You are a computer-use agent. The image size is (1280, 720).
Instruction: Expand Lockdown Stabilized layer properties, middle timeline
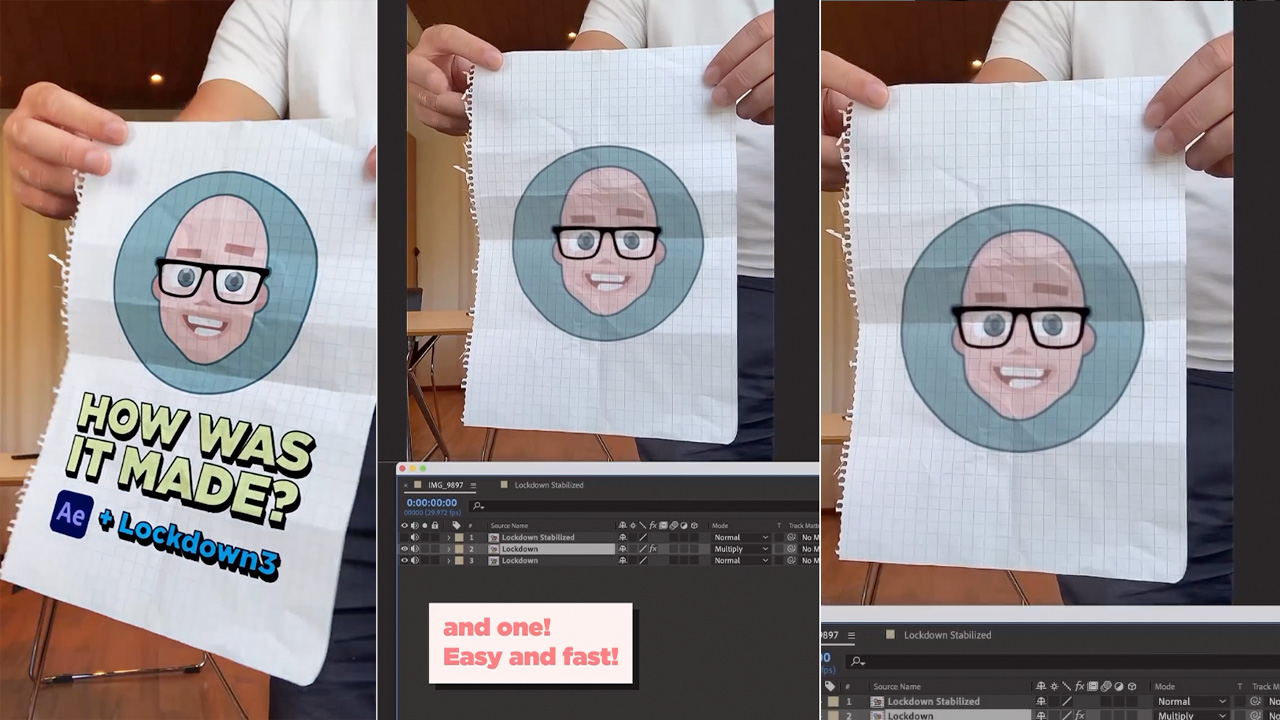click(449, 537)
